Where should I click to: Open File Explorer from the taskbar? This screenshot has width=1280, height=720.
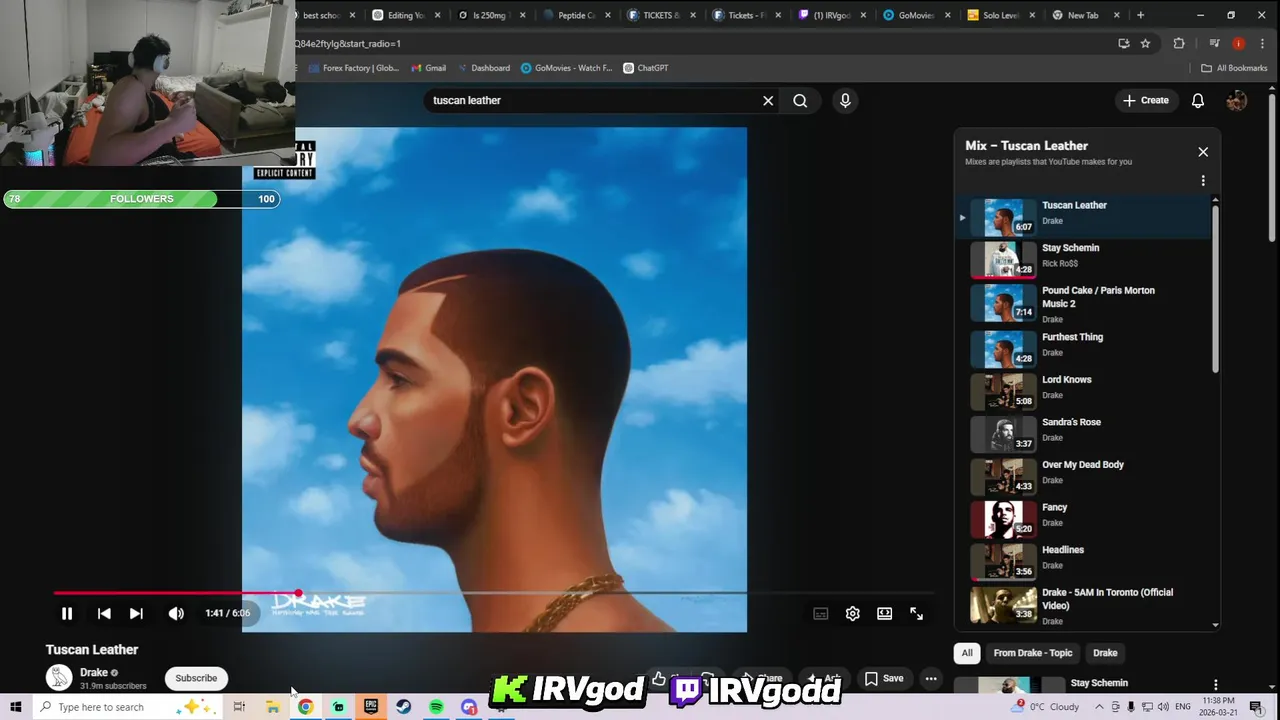[272, 707]
